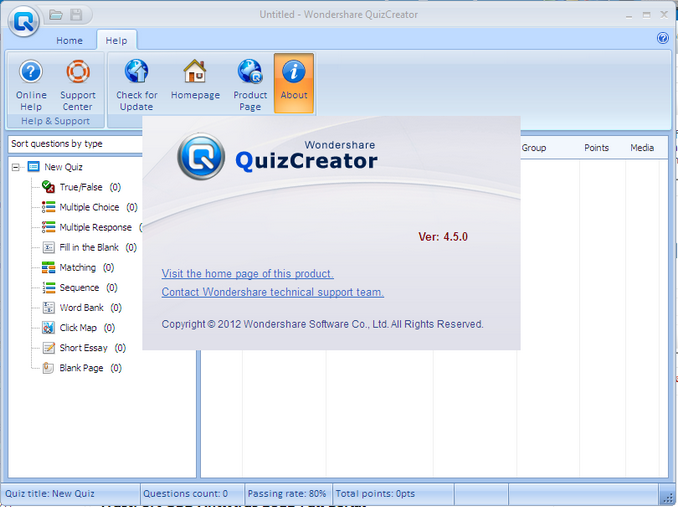The width and height of the screenshot is (678, 507).
Task: Select the Short Essay question type
Action: click(x=83, y=348)
